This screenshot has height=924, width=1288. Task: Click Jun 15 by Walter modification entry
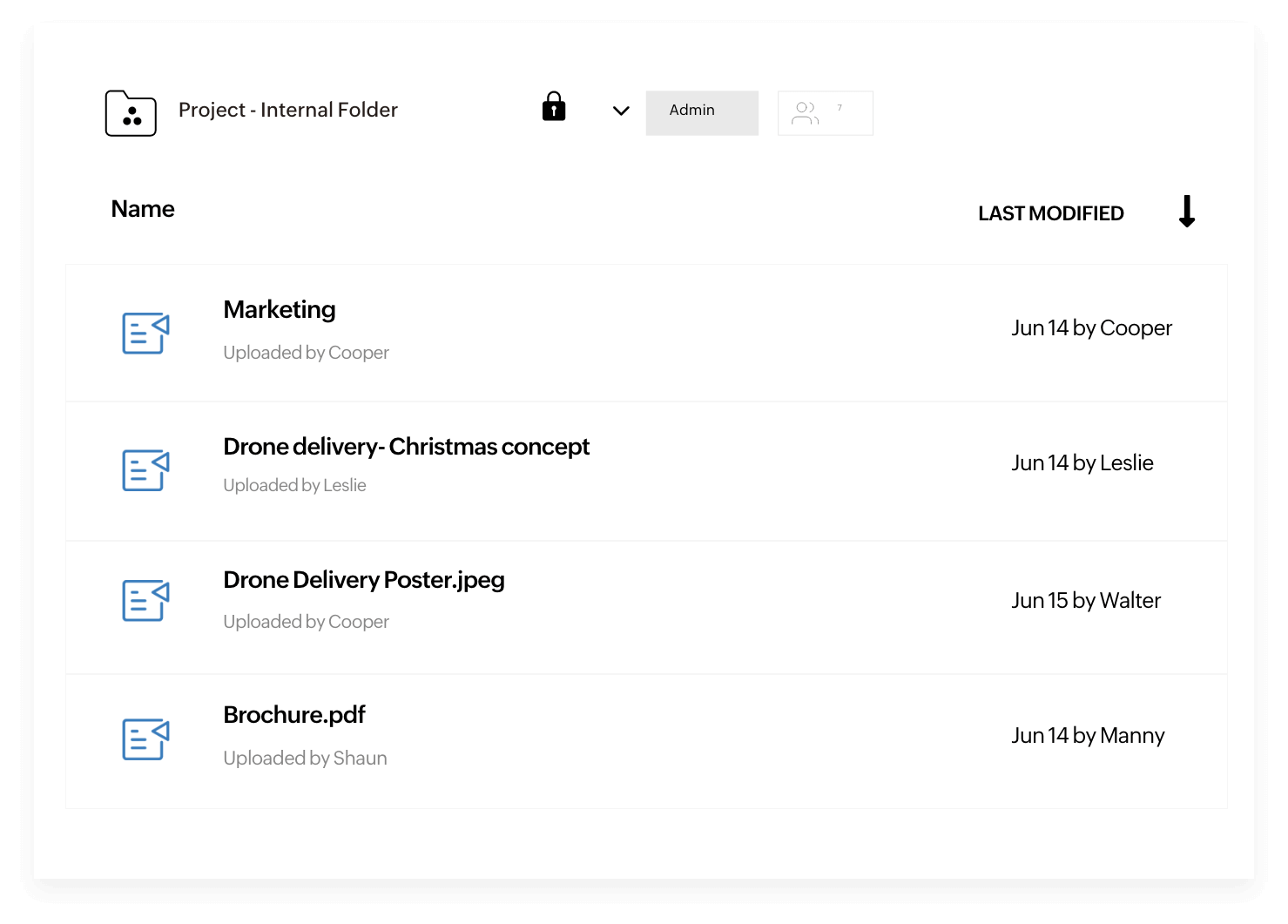pyautogui.click(x=1085, y=600)
